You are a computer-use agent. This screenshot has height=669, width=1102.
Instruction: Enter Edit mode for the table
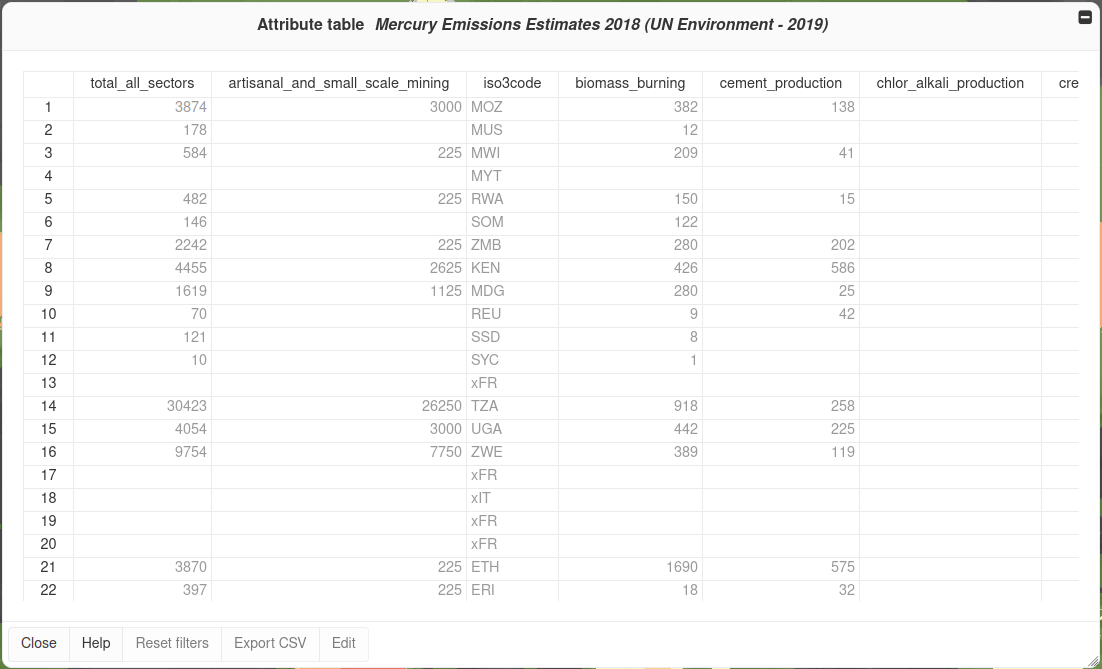coord(343,643)
